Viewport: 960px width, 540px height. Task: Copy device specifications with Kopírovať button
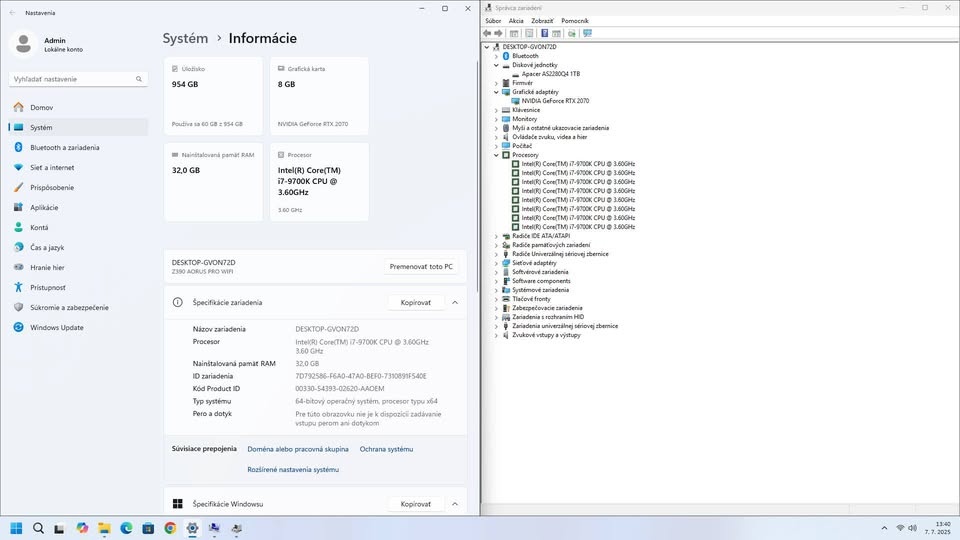pos(415,302)
